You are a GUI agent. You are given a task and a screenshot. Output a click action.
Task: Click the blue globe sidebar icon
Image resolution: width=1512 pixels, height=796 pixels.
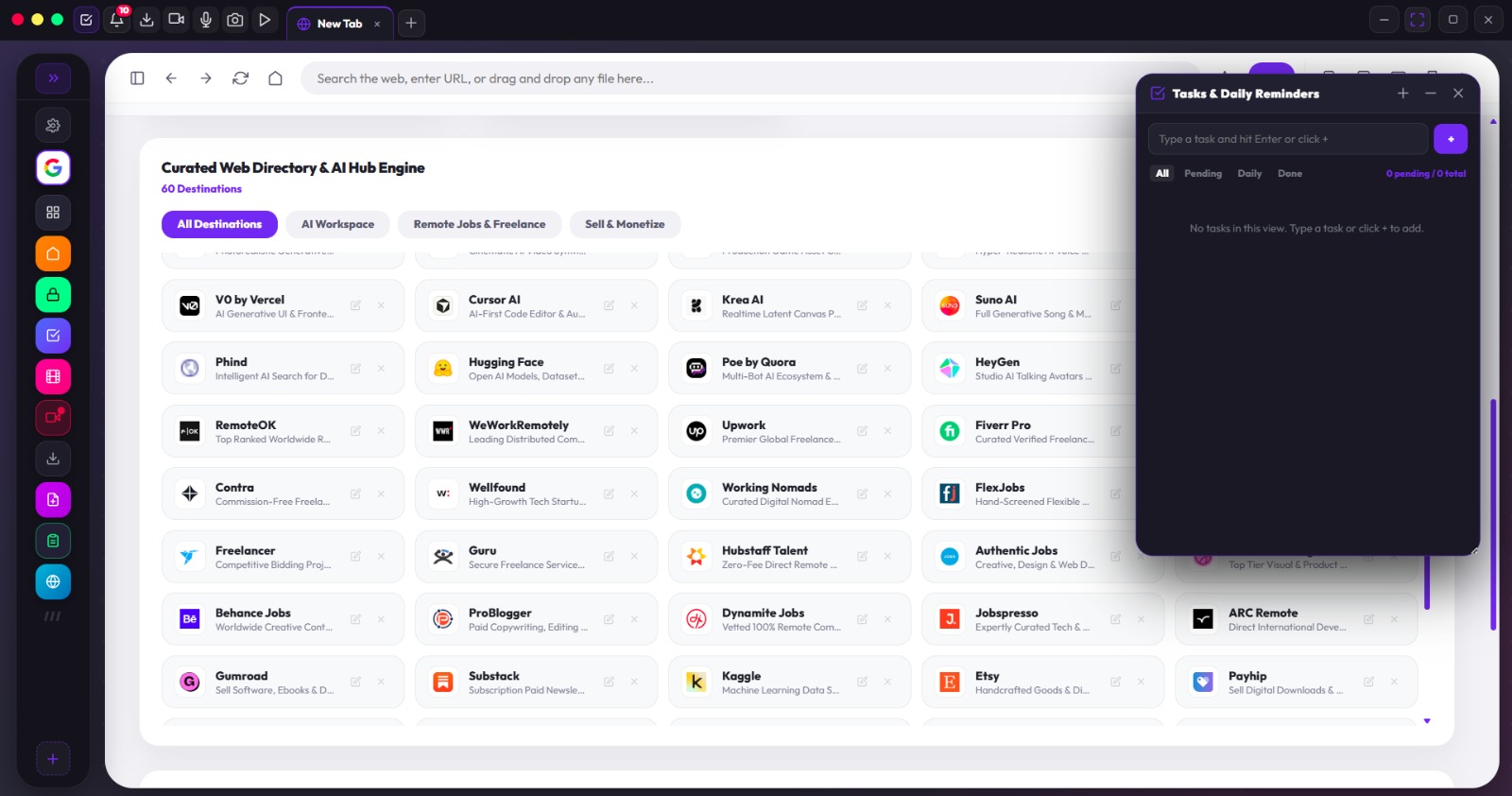click(x=53, y=581)
